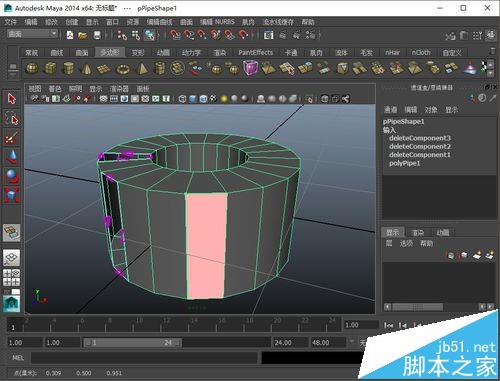Toggle viewport grid icon in panel toolbar
This screenshot has height=381, width=500.
click(x=104, y=99)
